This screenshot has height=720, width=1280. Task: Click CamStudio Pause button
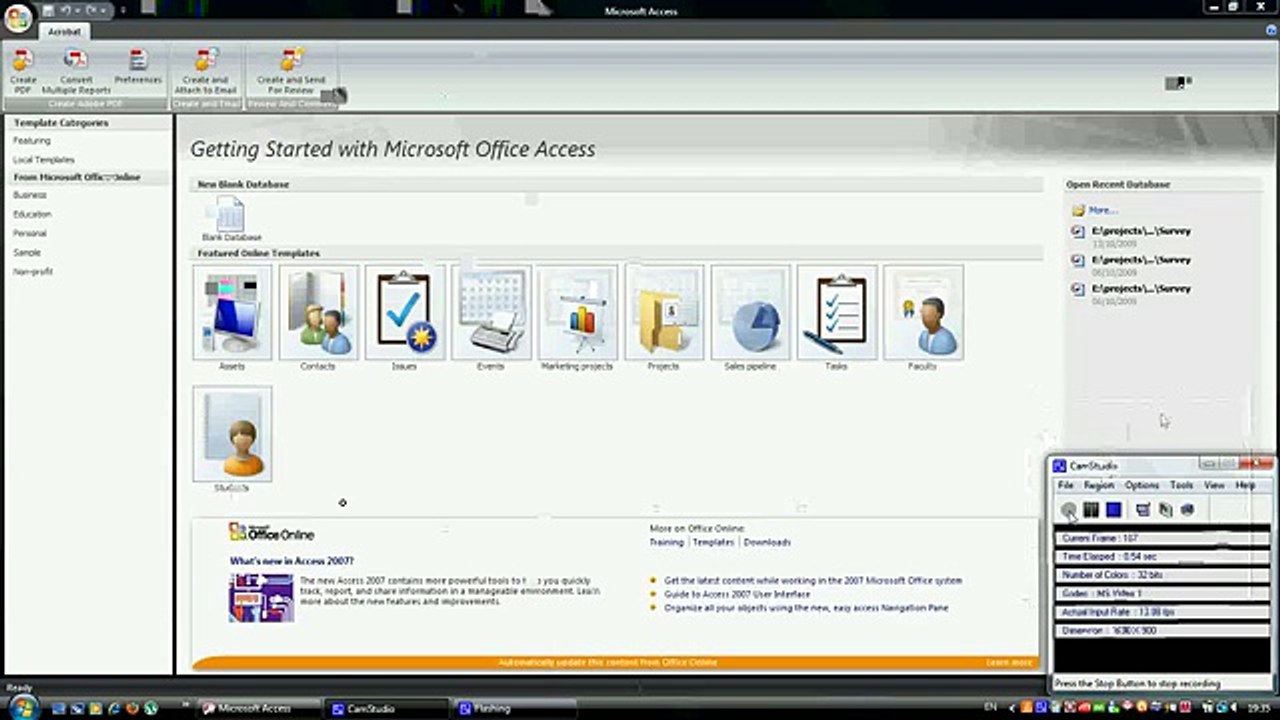pyautogui.click(x=1091, y=510)
